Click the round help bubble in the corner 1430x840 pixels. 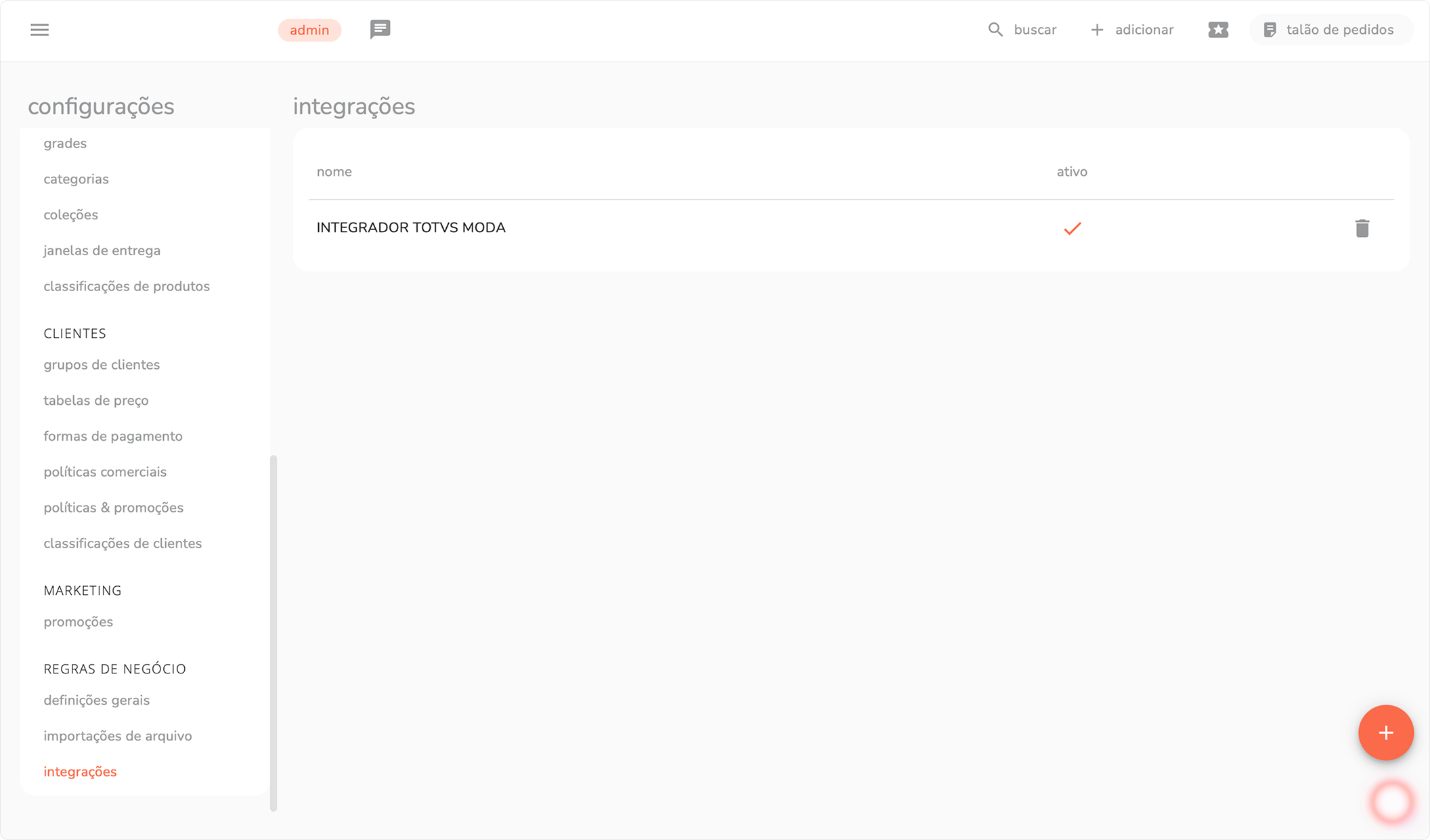point(1391,802)
